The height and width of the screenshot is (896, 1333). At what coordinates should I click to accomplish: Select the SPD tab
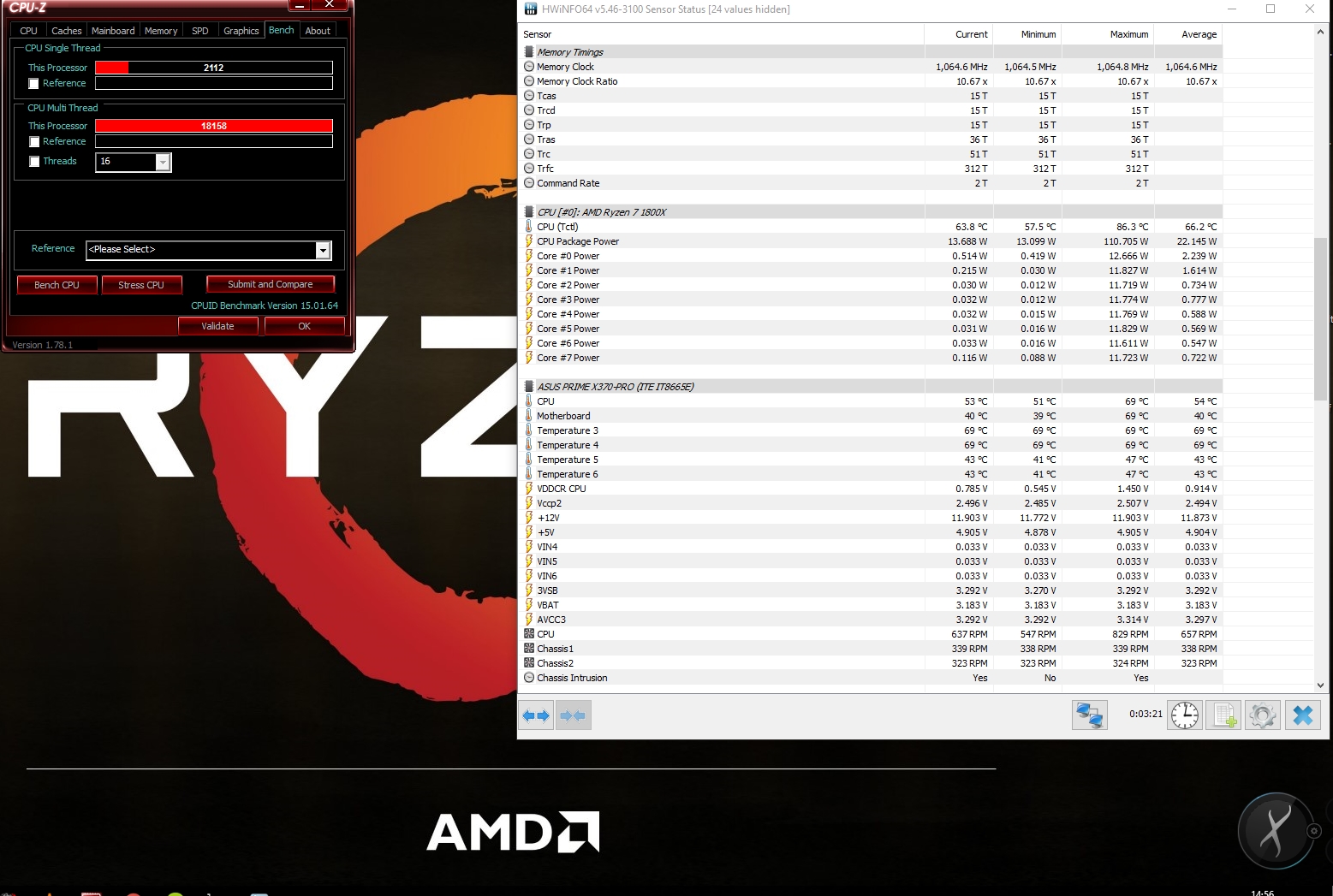click(200, 31)
